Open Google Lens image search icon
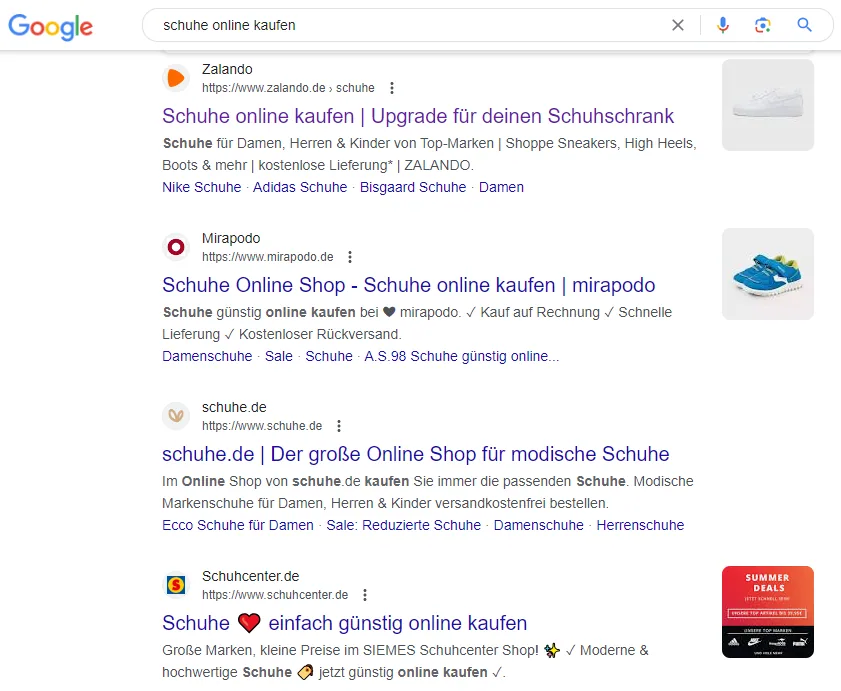Screen dimensions: 841x691 pyautogui.click(x=763, y=25)
